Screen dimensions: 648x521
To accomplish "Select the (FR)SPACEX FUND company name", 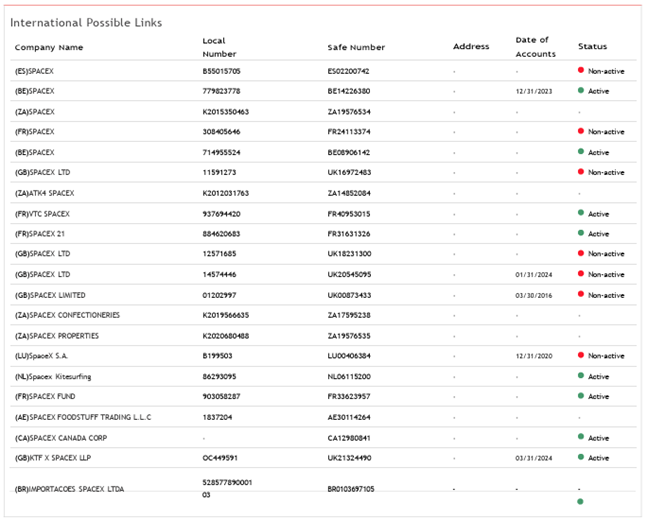I will [45, 397].
